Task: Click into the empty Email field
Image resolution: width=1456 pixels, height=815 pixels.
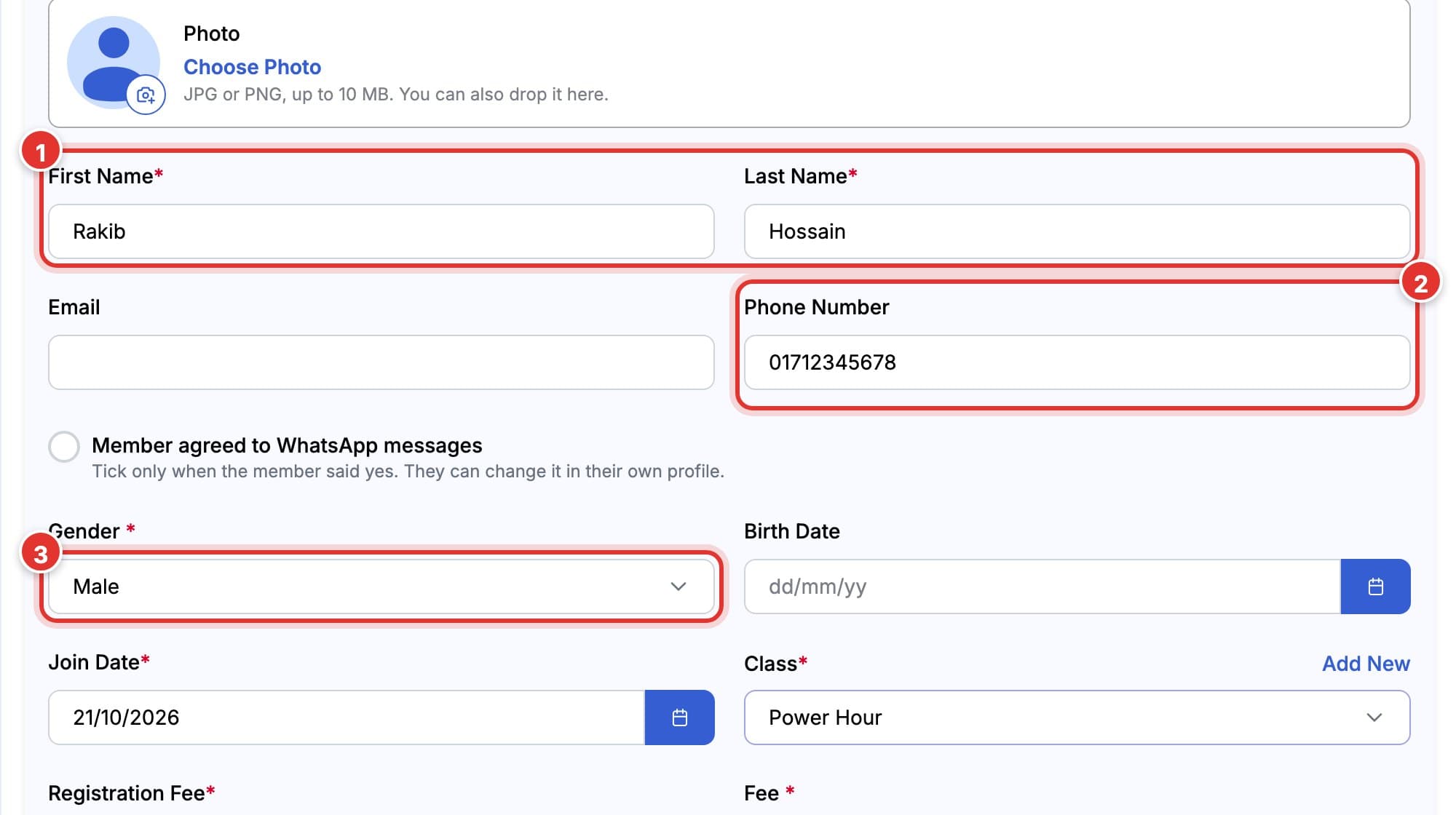Action: [381, 362]
